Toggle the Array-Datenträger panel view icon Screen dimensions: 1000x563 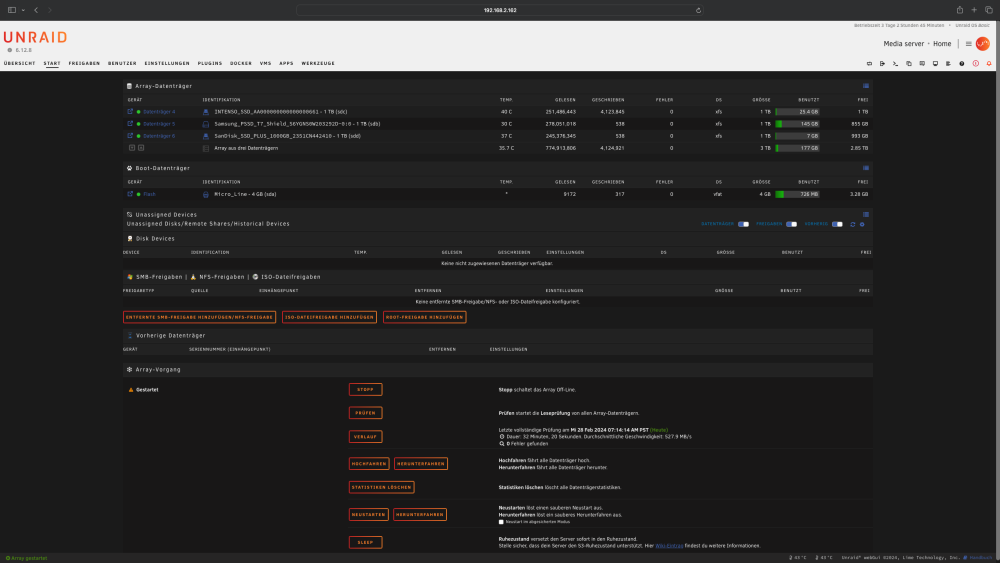(865, 86)
